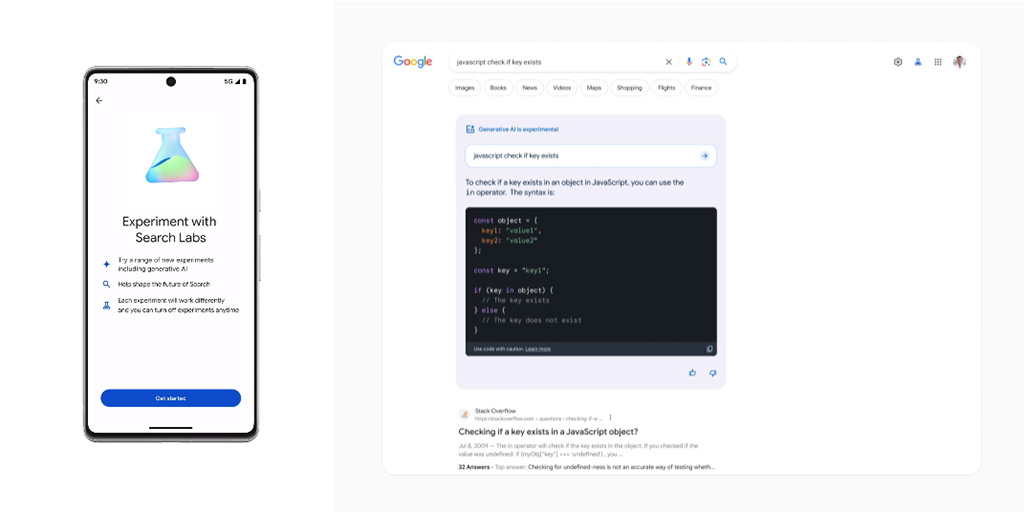The image size is (1024, 512).
Task: Select the Books filter chip
Action: point(498,88)
